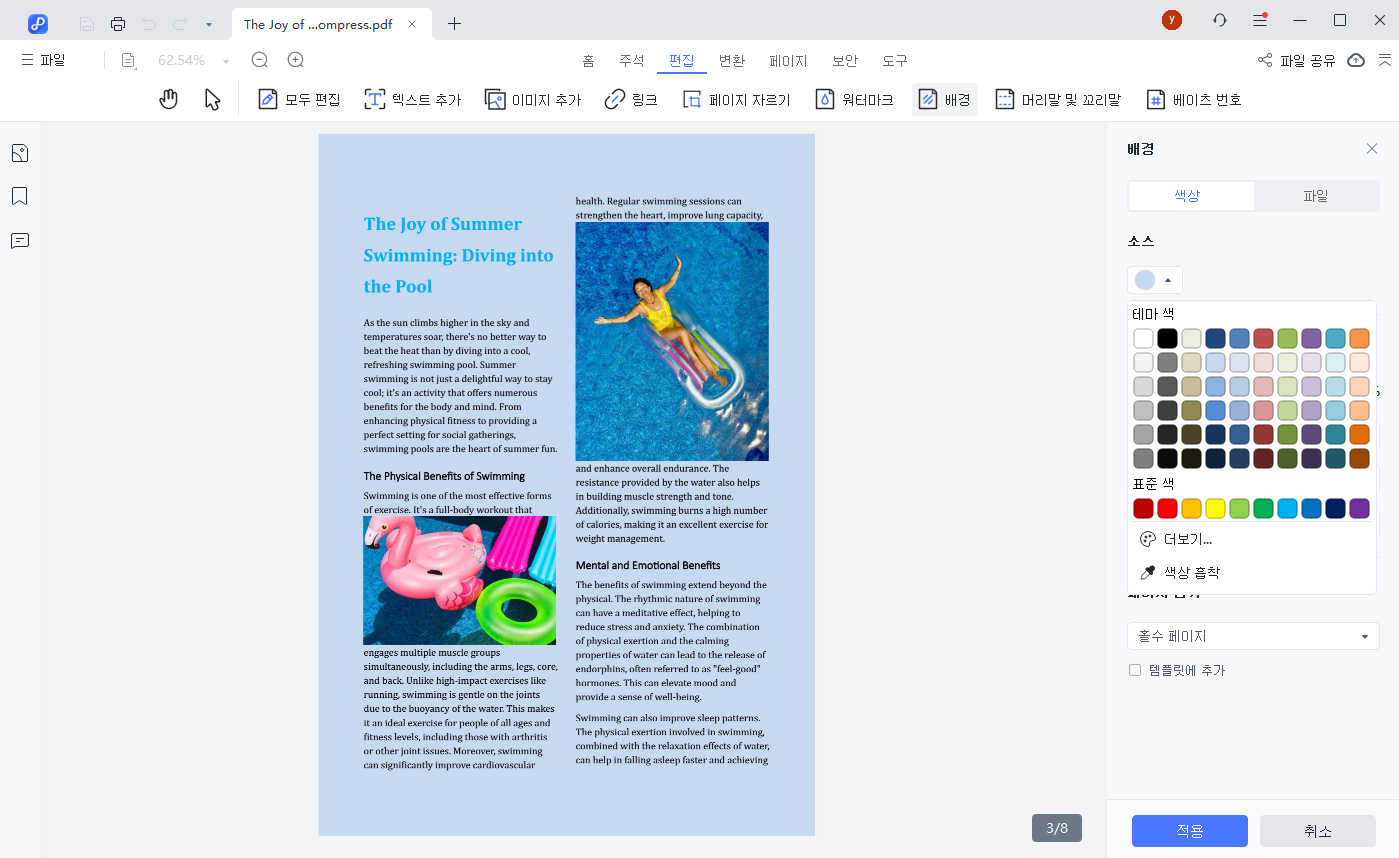
Task: Open the bookmark panel in left sidebar
Action: point(20,196)
